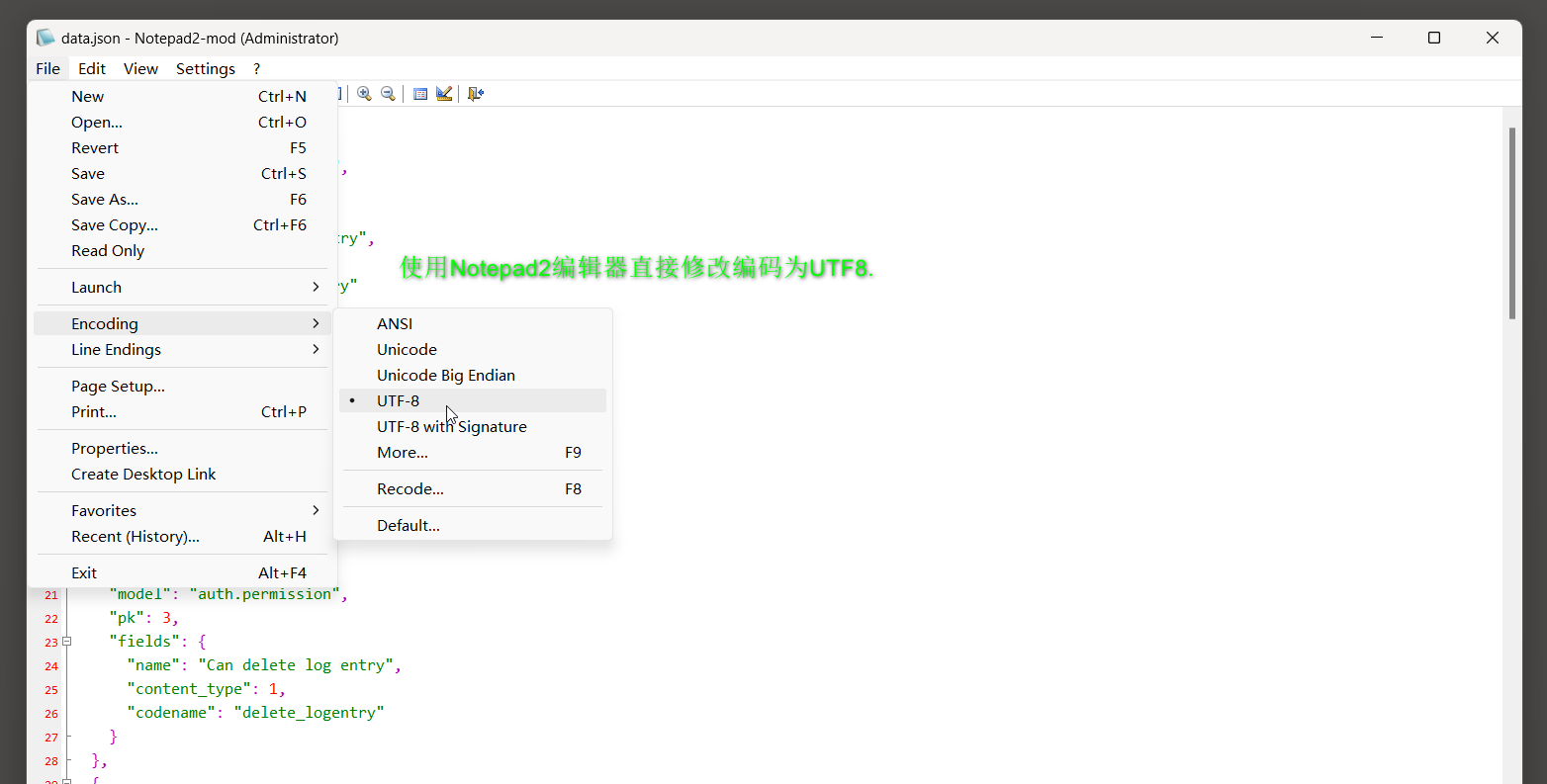Image resolution: width=1547 pixels, height=784 pixels.
Task: Toggle the Read Only option
Action: 183,250
